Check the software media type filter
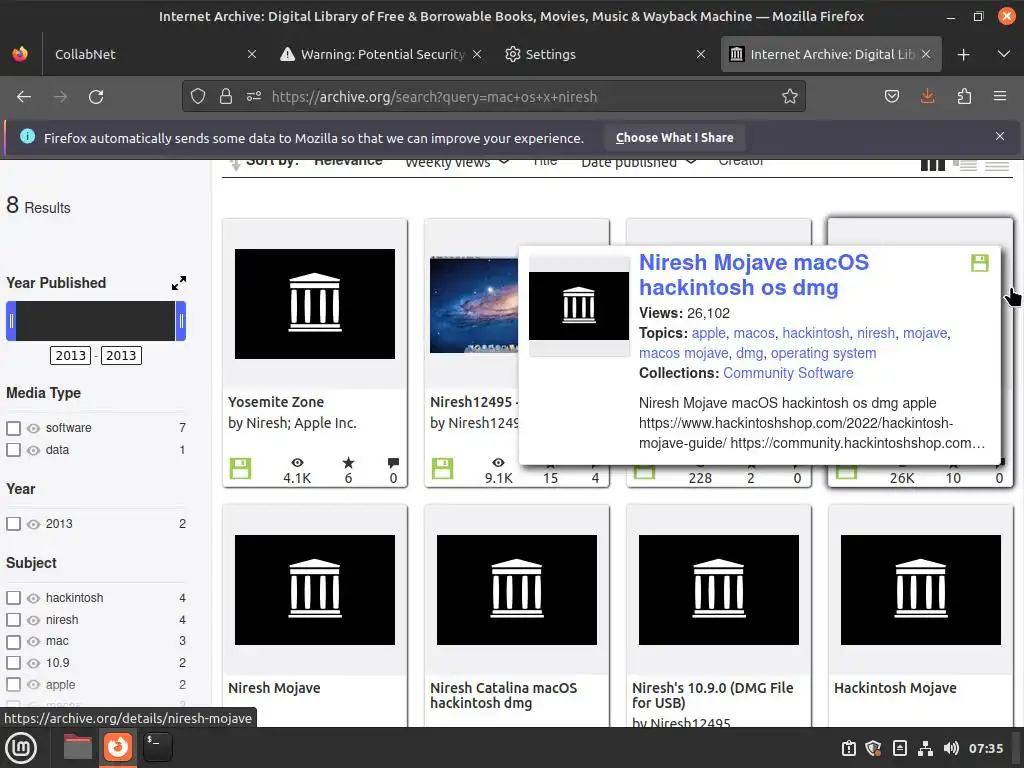Viewport: 1024px width, 768px height. pos(13,428)
